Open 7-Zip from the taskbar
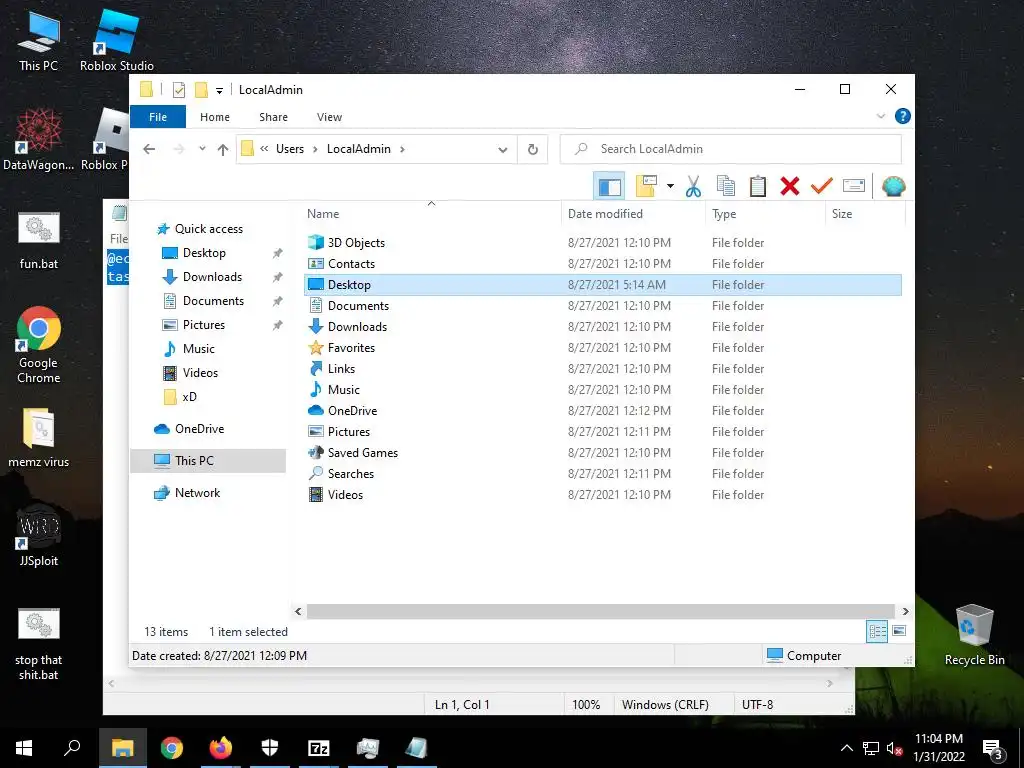 click(x=318, y=748)
